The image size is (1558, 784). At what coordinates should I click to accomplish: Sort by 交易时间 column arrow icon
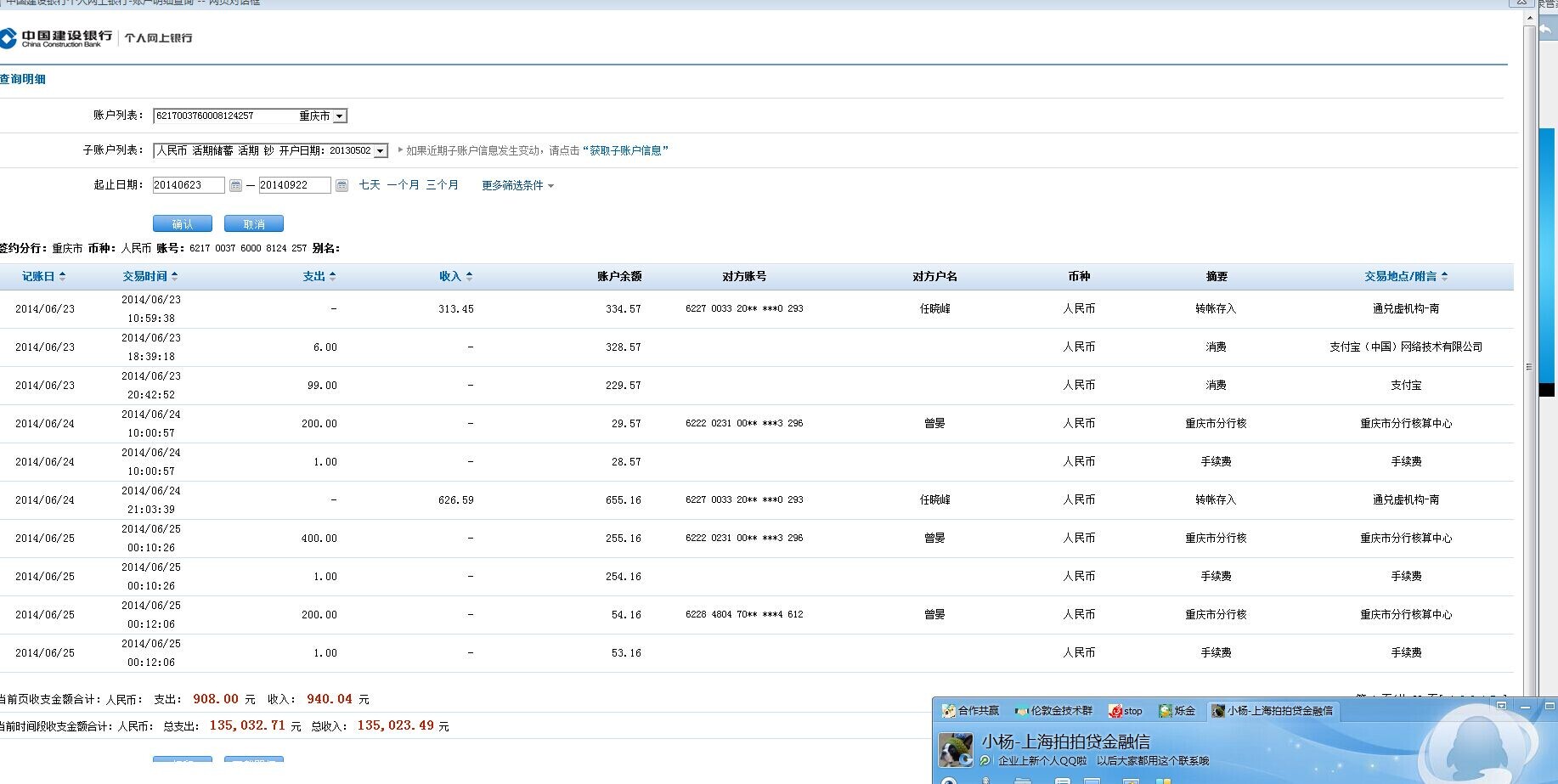174,276
